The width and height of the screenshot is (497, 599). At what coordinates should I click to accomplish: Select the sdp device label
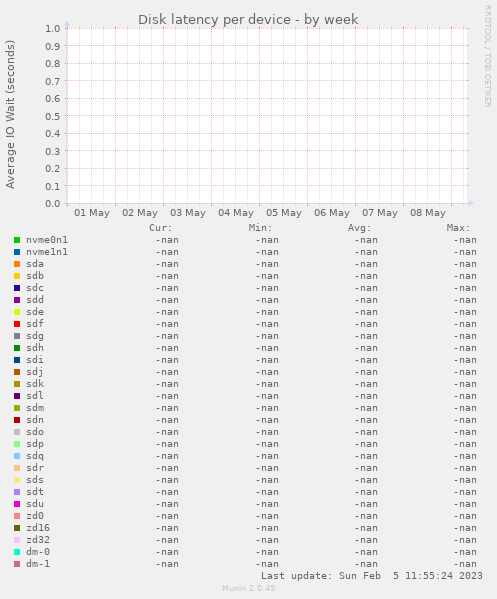coord(35,444)
